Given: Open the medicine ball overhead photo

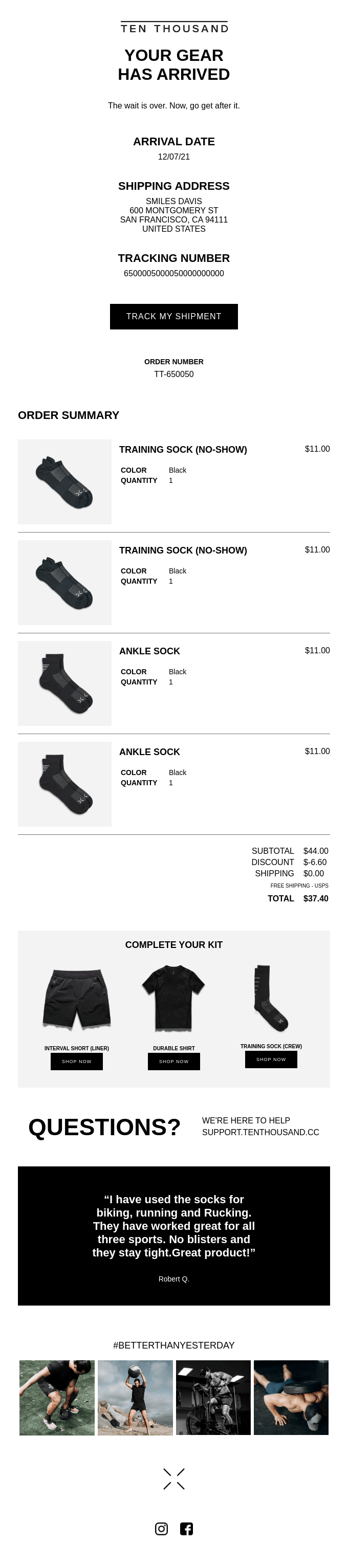Looking at the screenshot, I should [135, 1398].
